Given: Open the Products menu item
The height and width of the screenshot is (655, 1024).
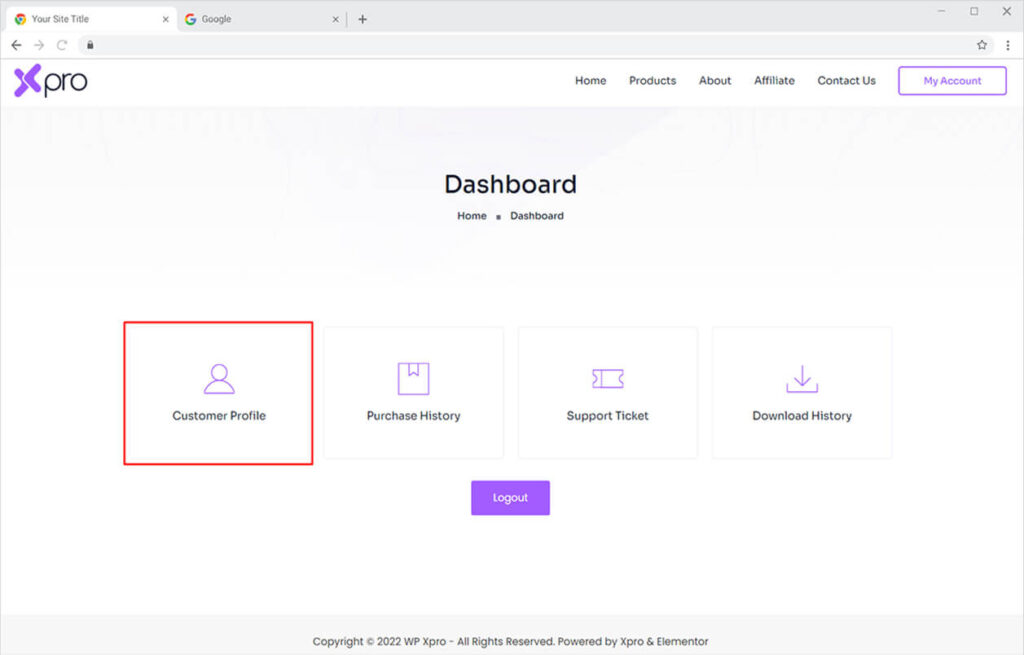Looking at the screenshot, I should [x=652, y=81].
